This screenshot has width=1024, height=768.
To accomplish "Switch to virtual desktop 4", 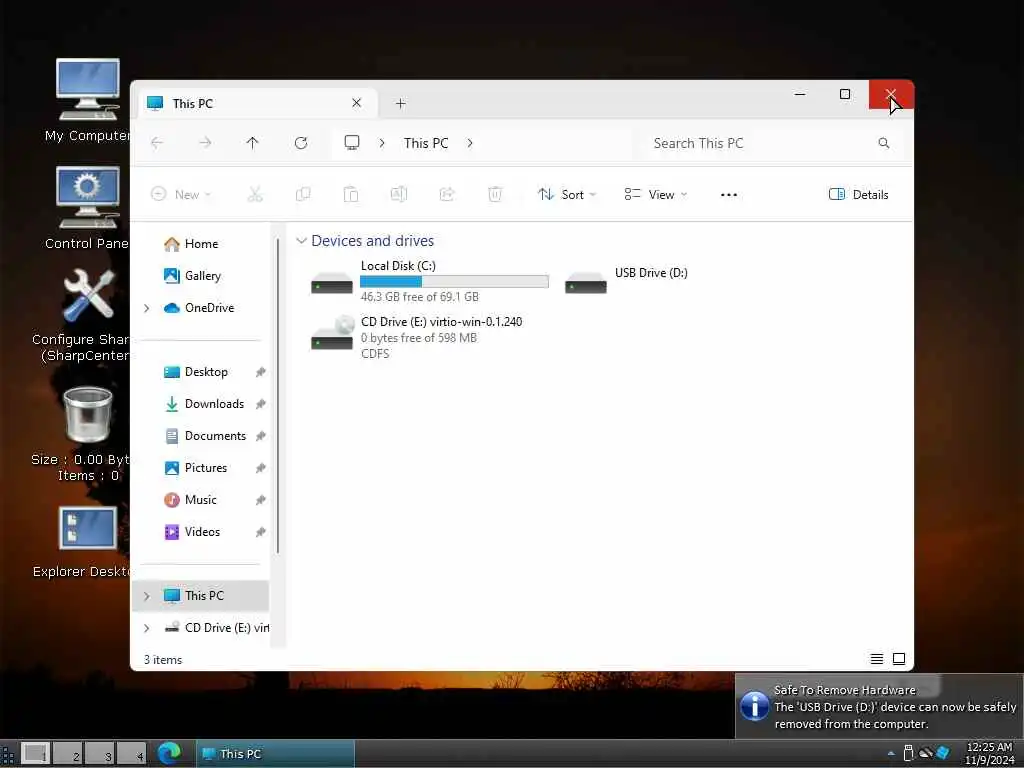I will tap(131, 754).
